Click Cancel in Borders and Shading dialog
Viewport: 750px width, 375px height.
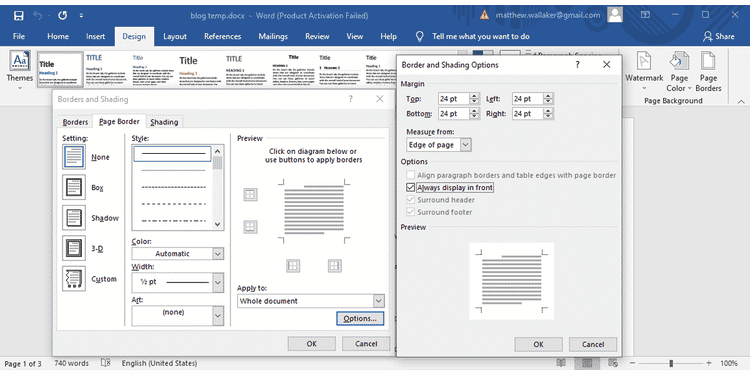tap(366, 343)
